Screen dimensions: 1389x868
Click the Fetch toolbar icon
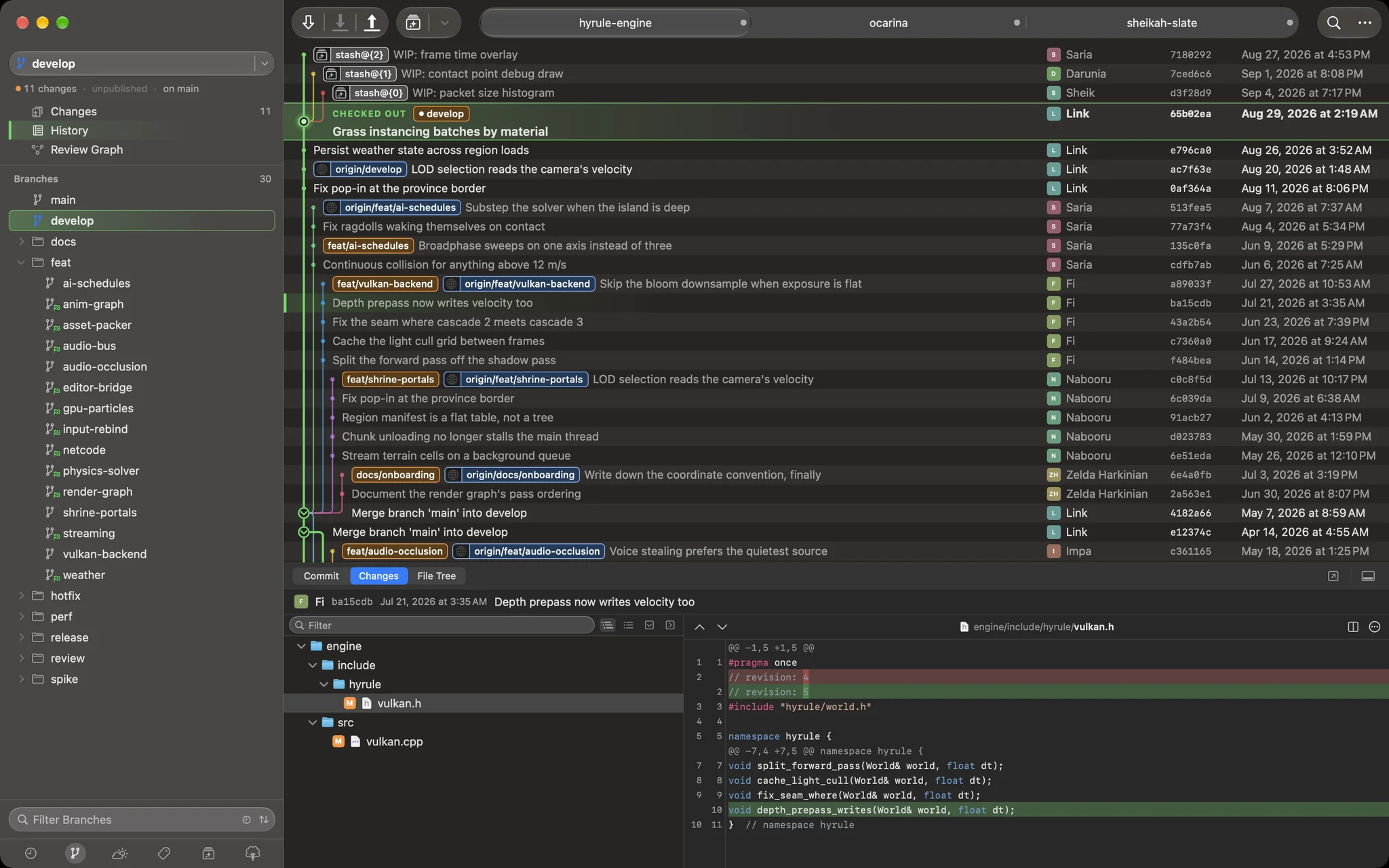[309, 22]
